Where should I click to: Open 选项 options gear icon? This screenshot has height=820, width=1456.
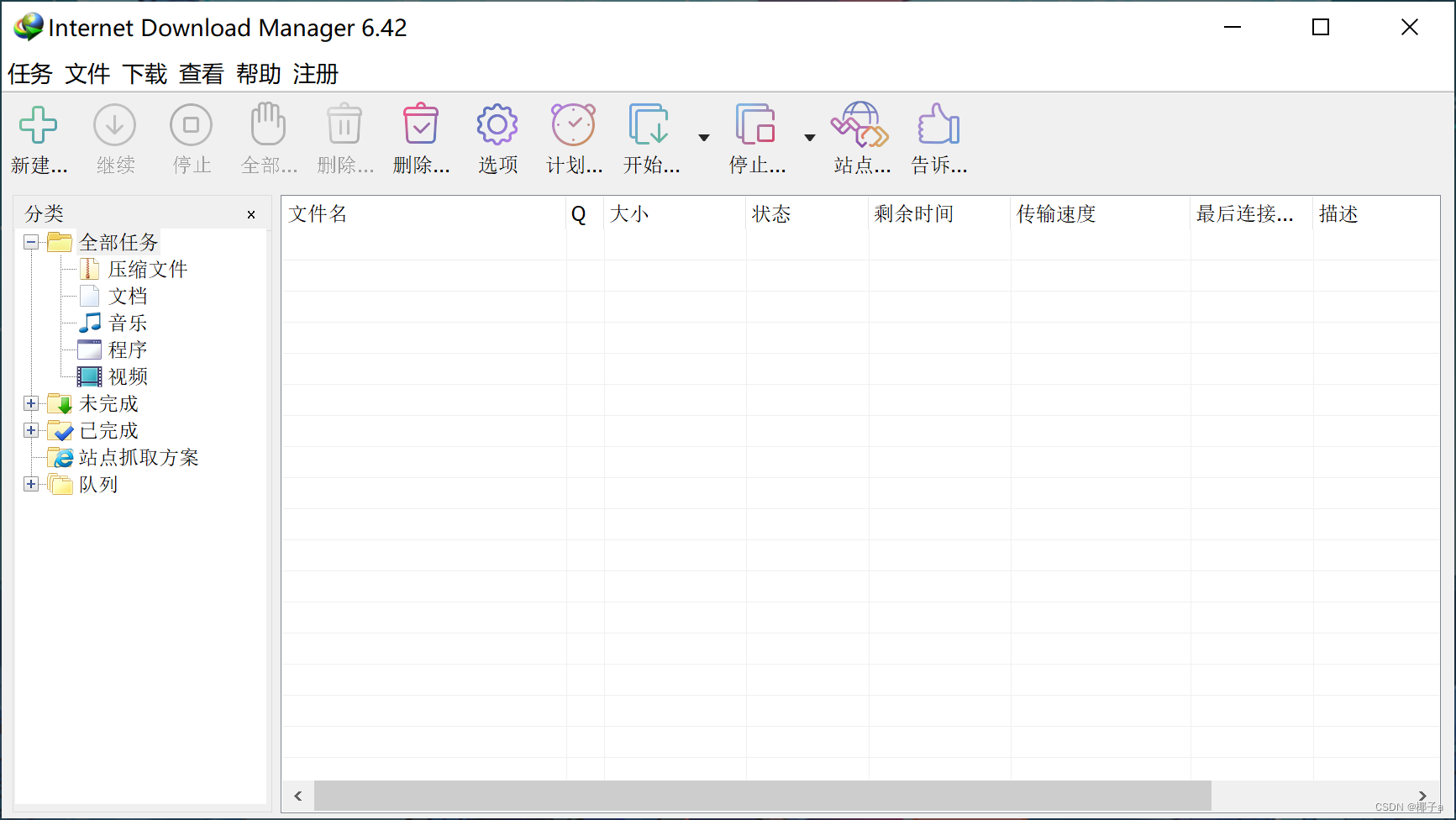point(497,125)
